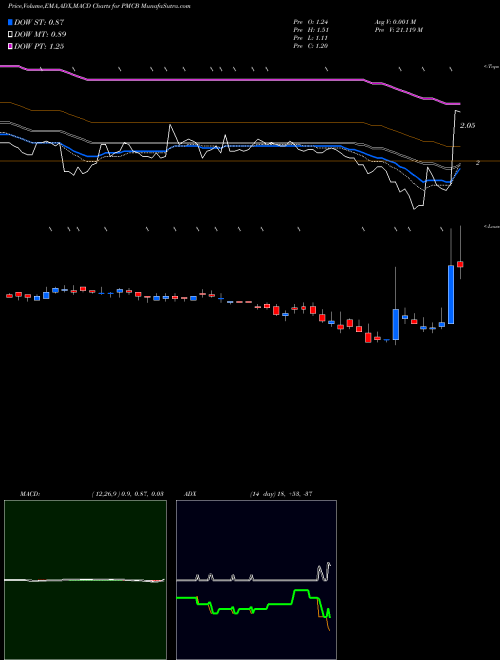Select the 'DOW MT: 0.89' legend label
Viewport: 500px width, 660px height.
tap(40, 35)
